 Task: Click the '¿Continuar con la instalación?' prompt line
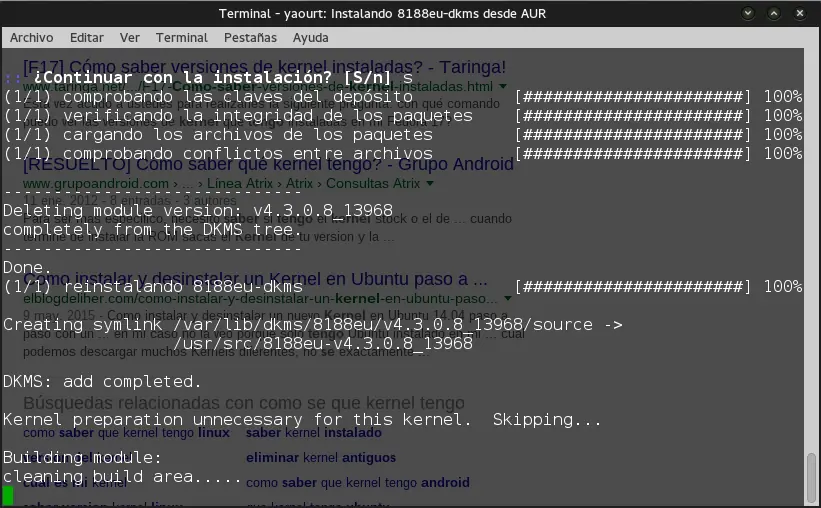pos(209,78)
